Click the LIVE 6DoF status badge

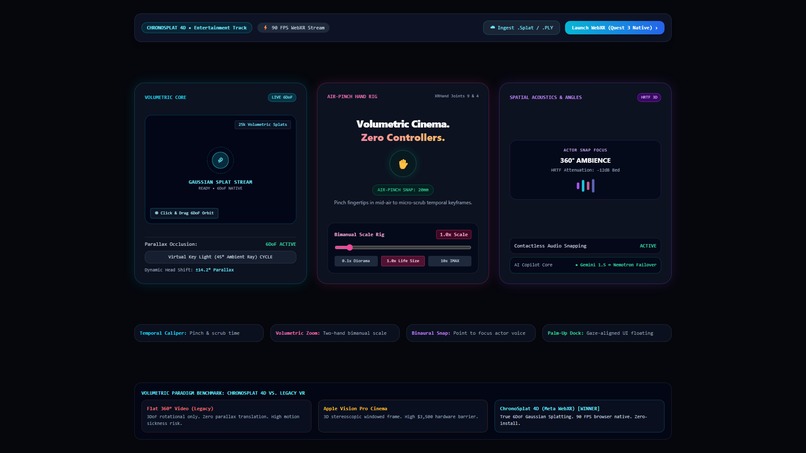(x=282, y=97)
